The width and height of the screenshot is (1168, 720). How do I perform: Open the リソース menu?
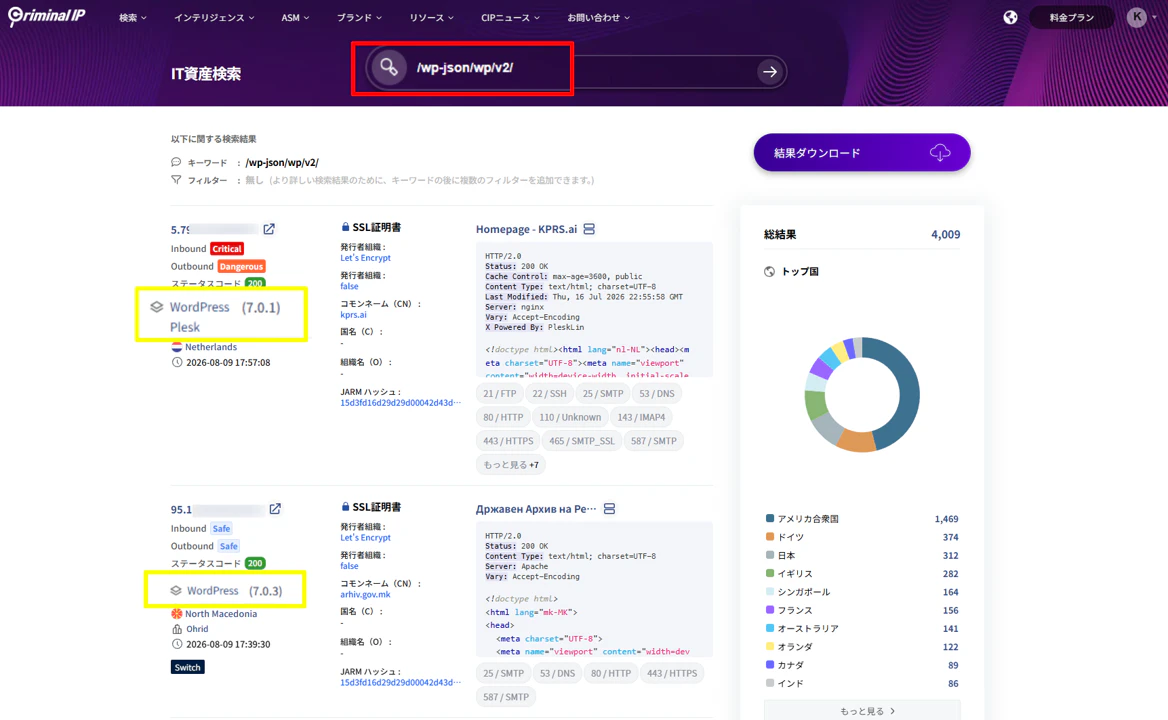point(431,17)
